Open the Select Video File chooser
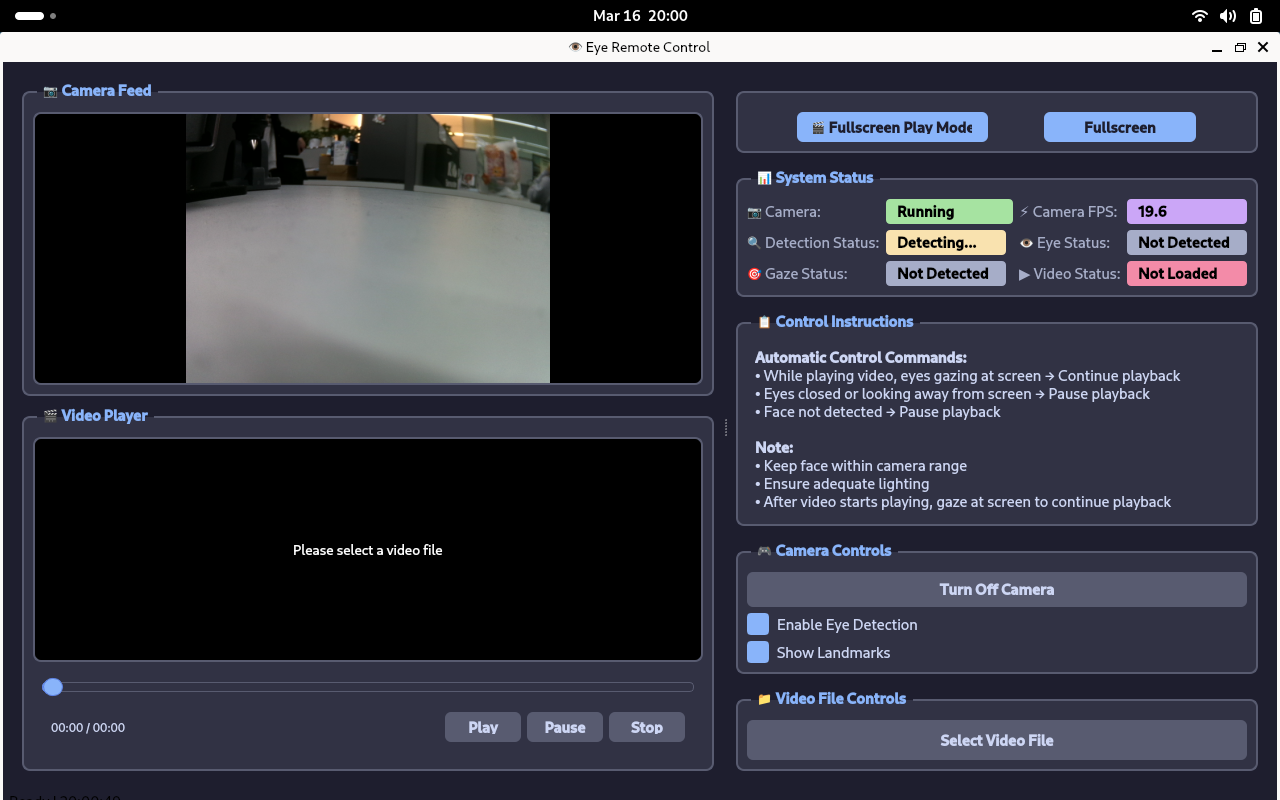This screenshot has width=1280, height=800. click(x=996, y=741)
